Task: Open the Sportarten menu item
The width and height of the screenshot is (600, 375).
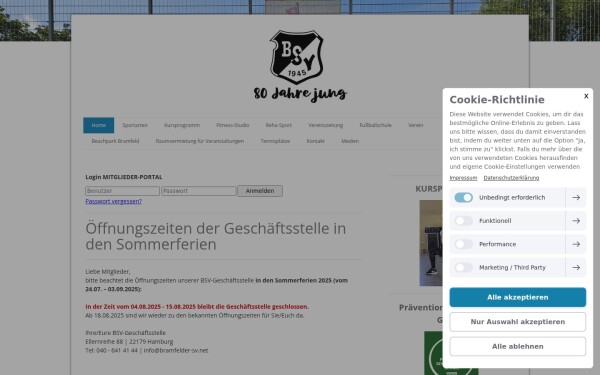Action: coord(135,125)
